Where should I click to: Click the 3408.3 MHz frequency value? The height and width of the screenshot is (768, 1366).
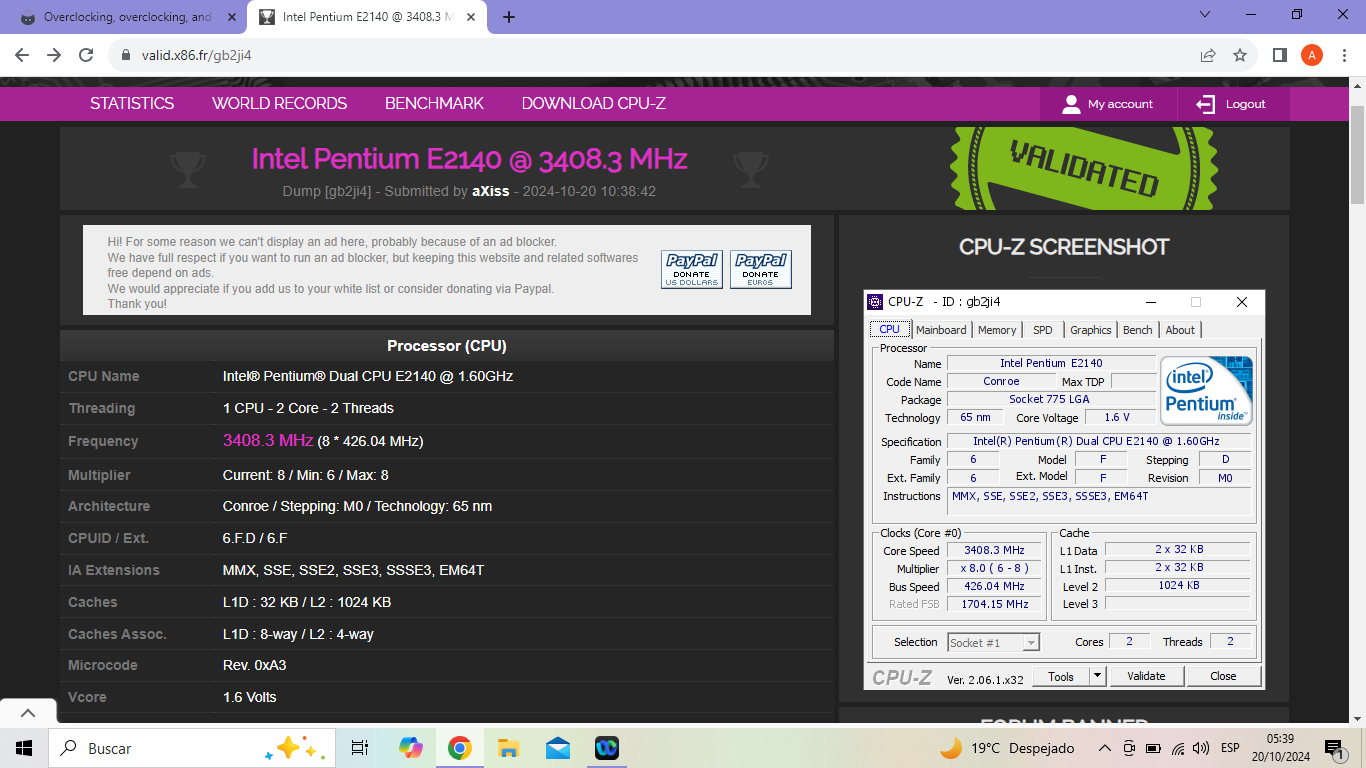[268, 440]
